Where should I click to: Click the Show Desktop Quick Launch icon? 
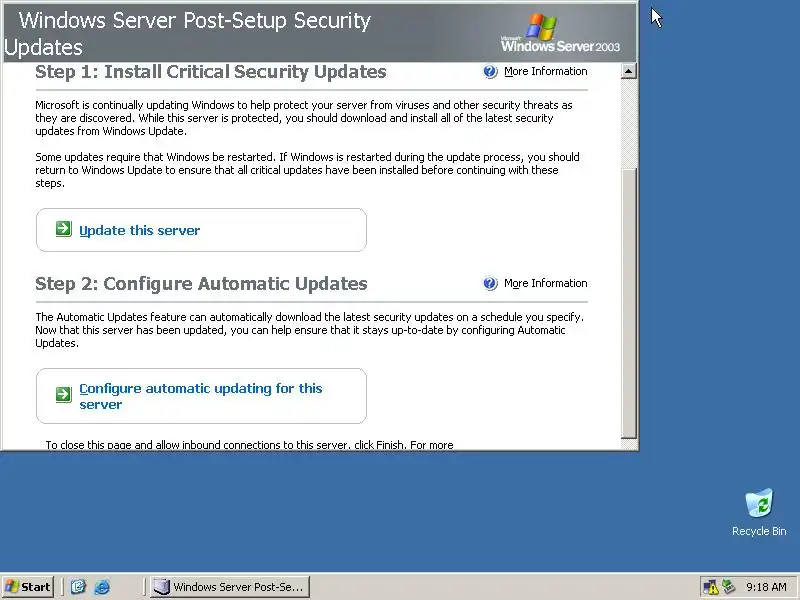(x=78, y=587)
